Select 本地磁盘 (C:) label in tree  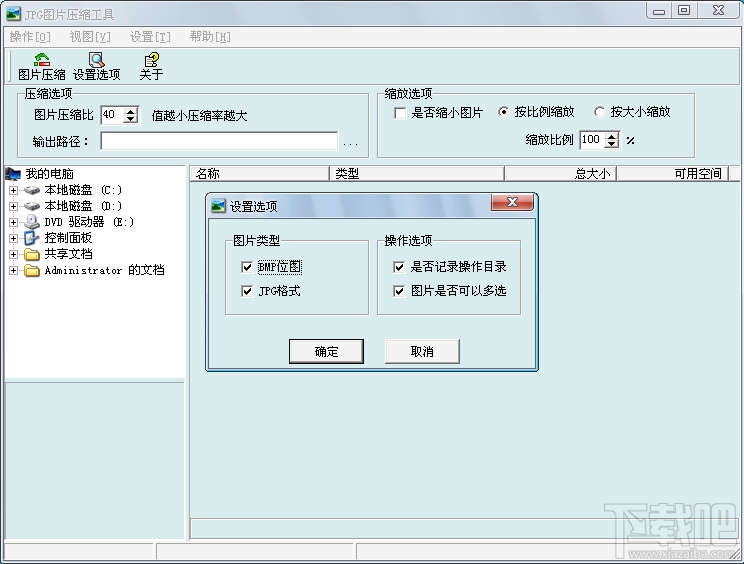[x=84, y=190]
